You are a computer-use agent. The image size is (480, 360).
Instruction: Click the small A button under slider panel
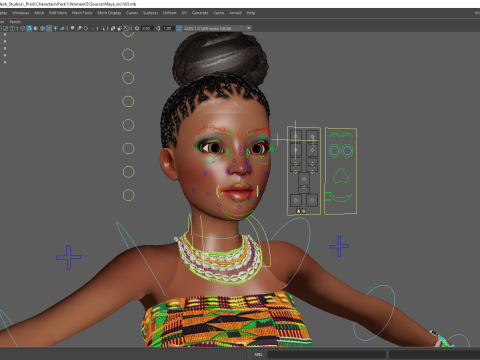[x=299, y=211]
